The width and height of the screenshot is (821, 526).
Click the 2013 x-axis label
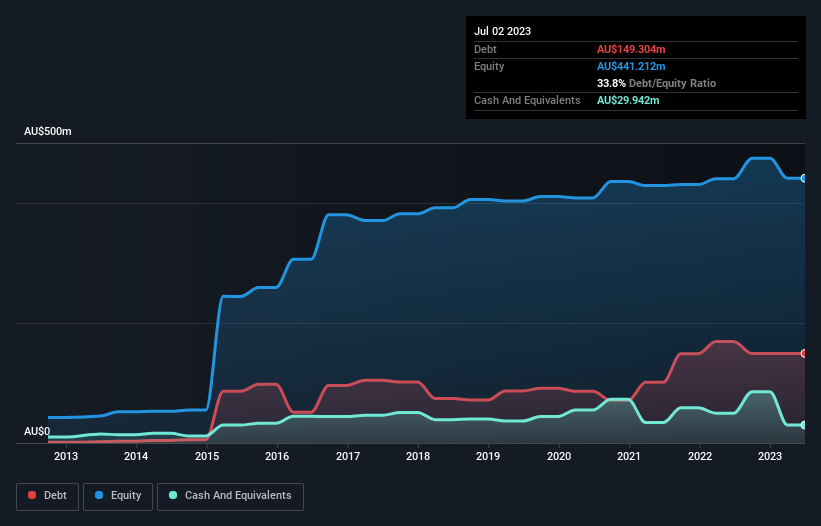pyautogui.click(x=66, y=456)
